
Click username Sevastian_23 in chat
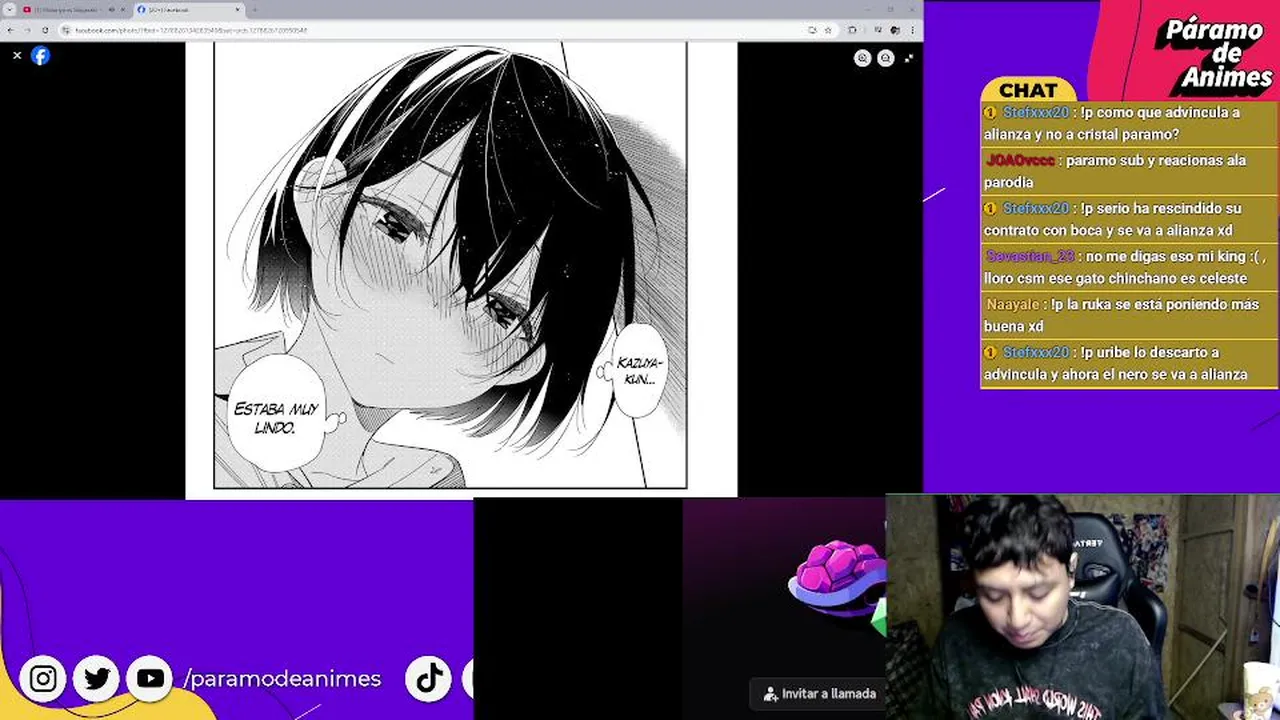point(1030,256)
